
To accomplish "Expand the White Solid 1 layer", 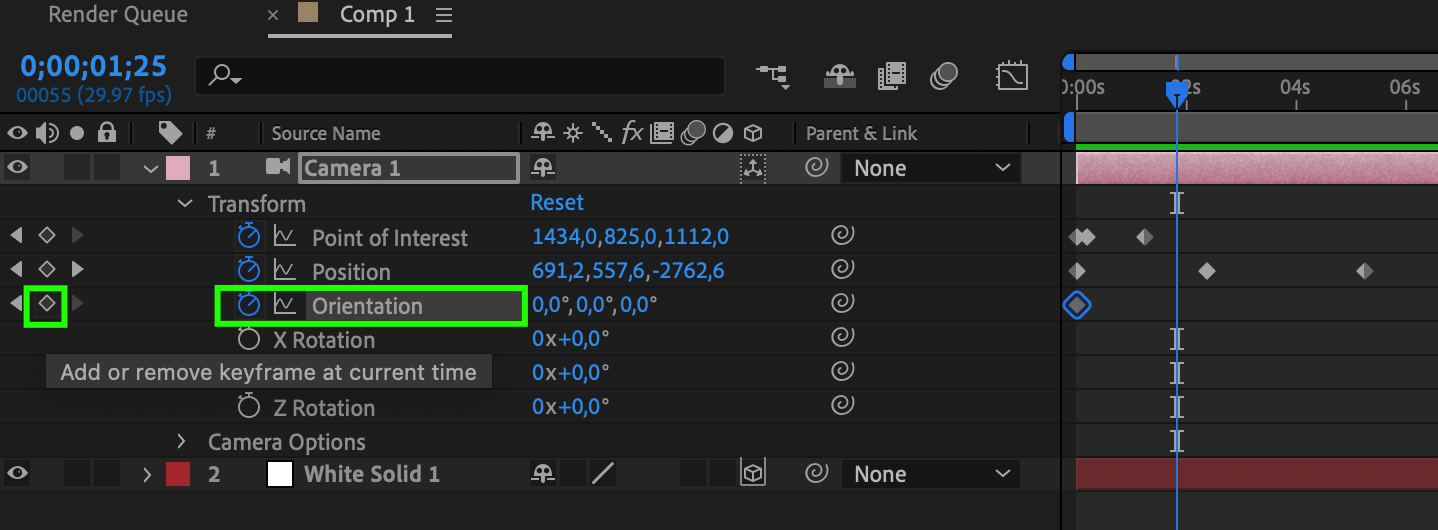I will [148, 475].
